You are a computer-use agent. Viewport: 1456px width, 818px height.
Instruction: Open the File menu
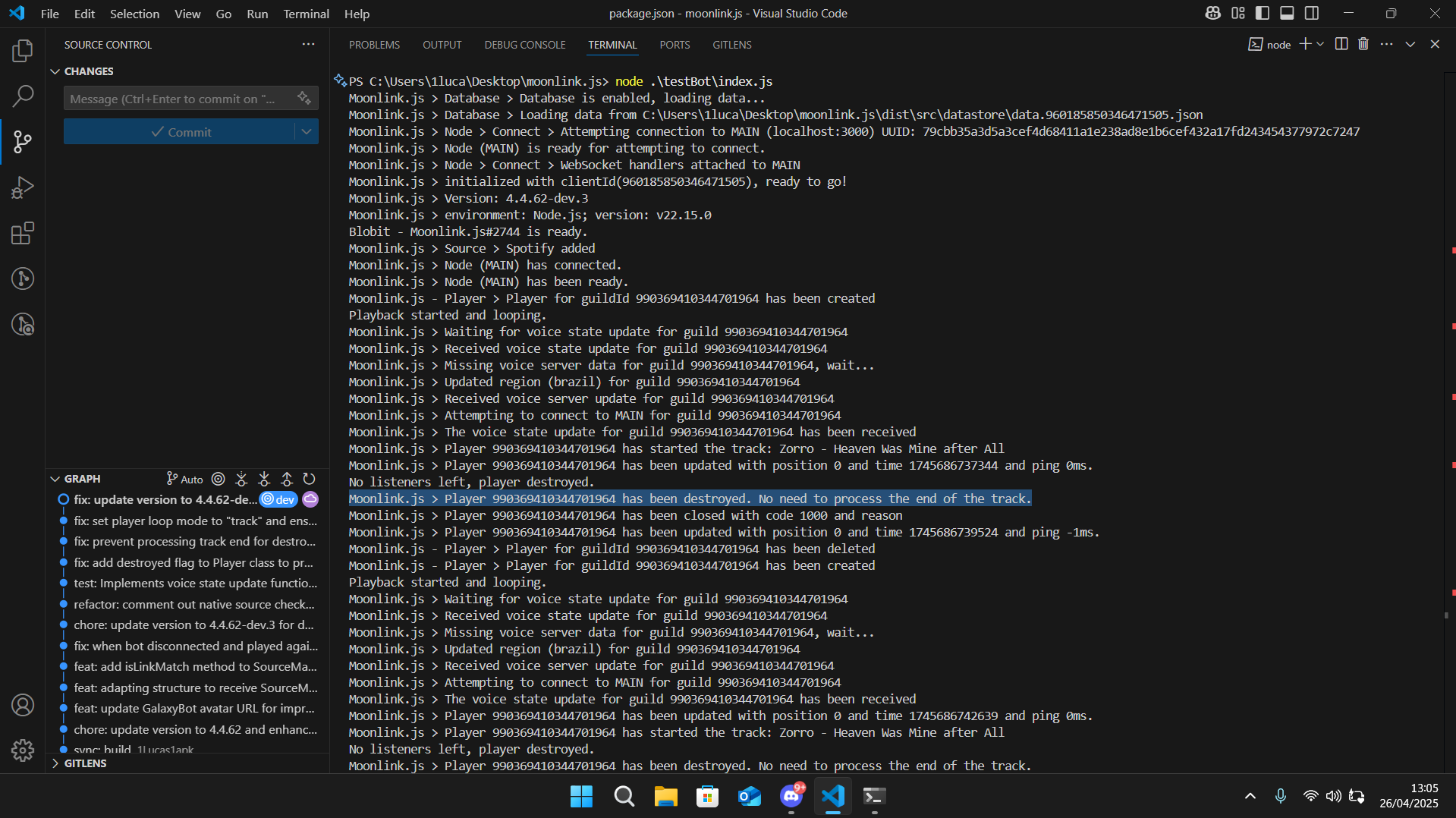coord(50,14)
